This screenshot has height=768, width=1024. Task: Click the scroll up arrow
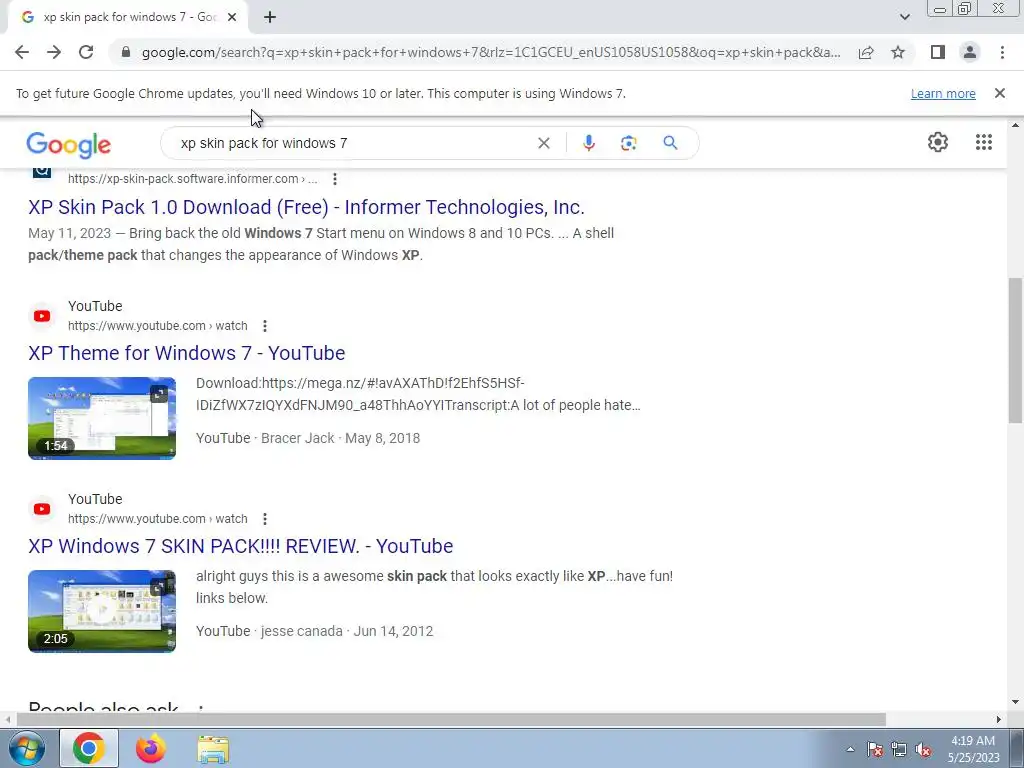pyautogui.click(x=1015, y=125)
